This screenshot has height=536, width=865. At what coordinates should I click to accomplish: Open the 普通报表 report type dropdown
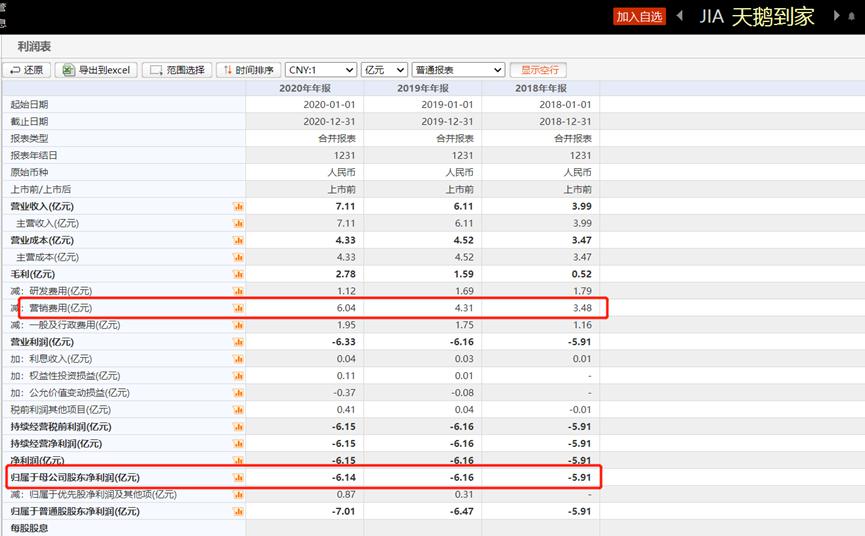point(458,70)
